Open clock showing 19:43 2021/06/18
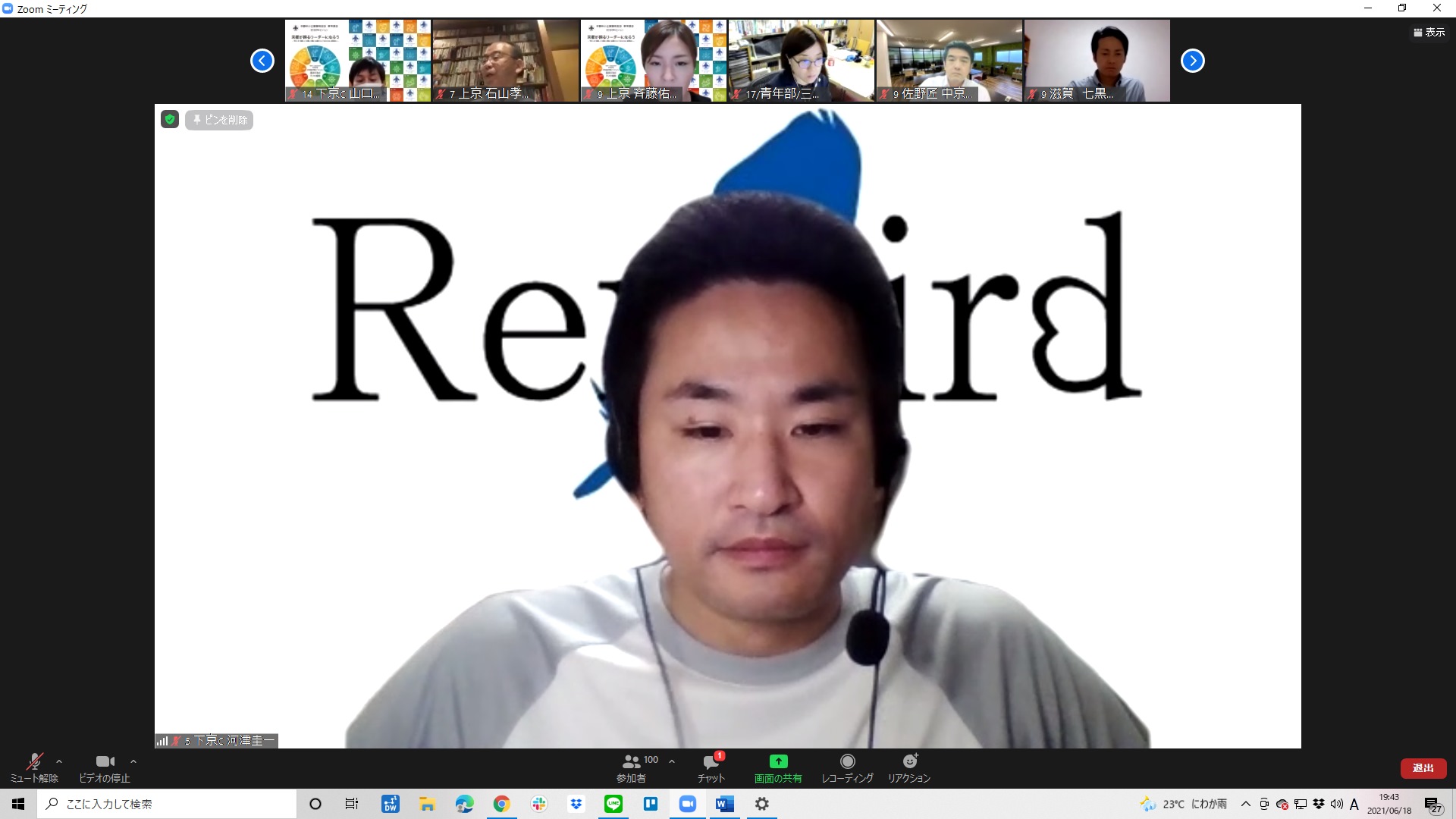The image size is (1456, 819). pos(1389,804)
